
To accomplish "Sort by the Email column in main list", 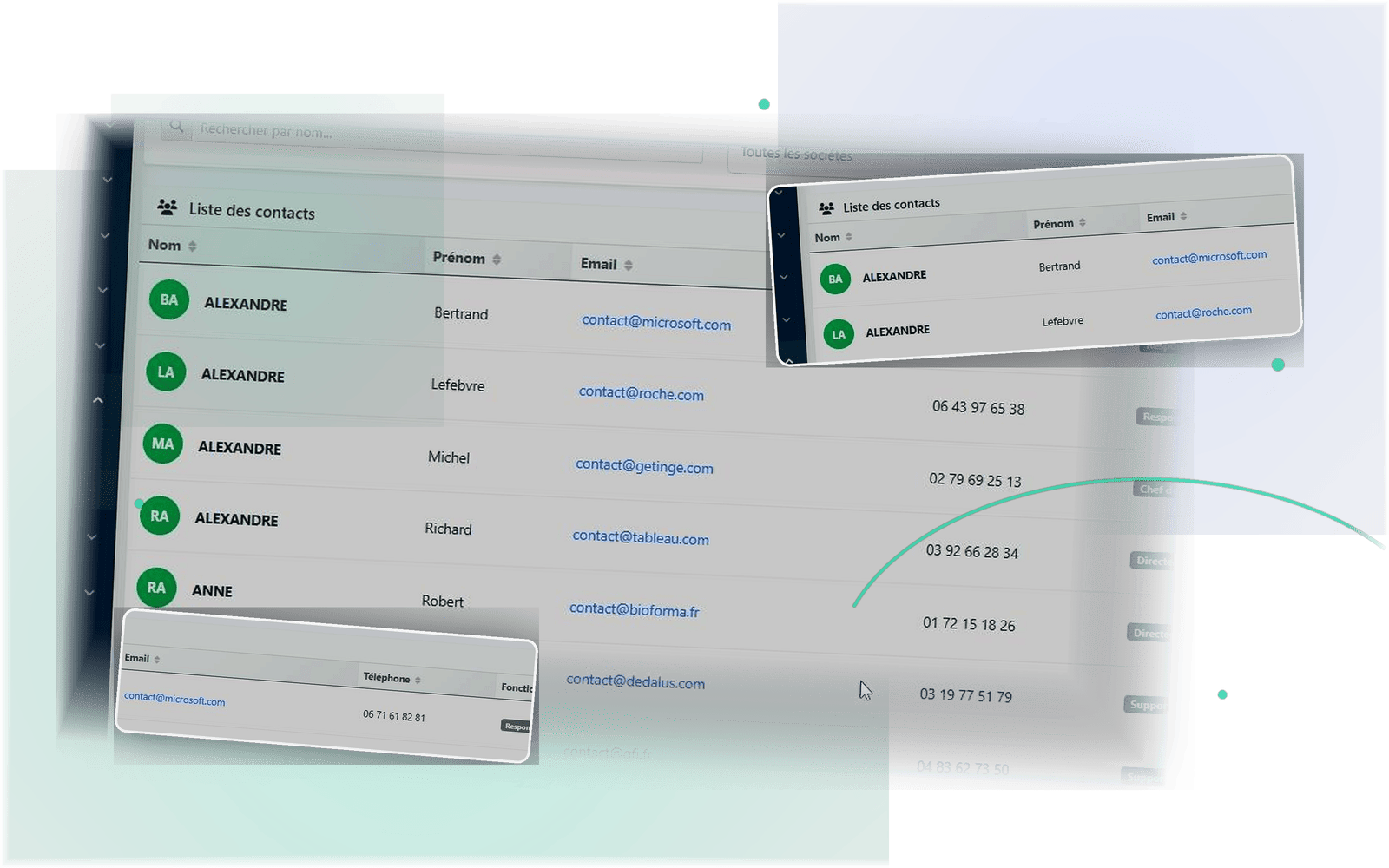I will pyautogui.click(x=606, y=264).
